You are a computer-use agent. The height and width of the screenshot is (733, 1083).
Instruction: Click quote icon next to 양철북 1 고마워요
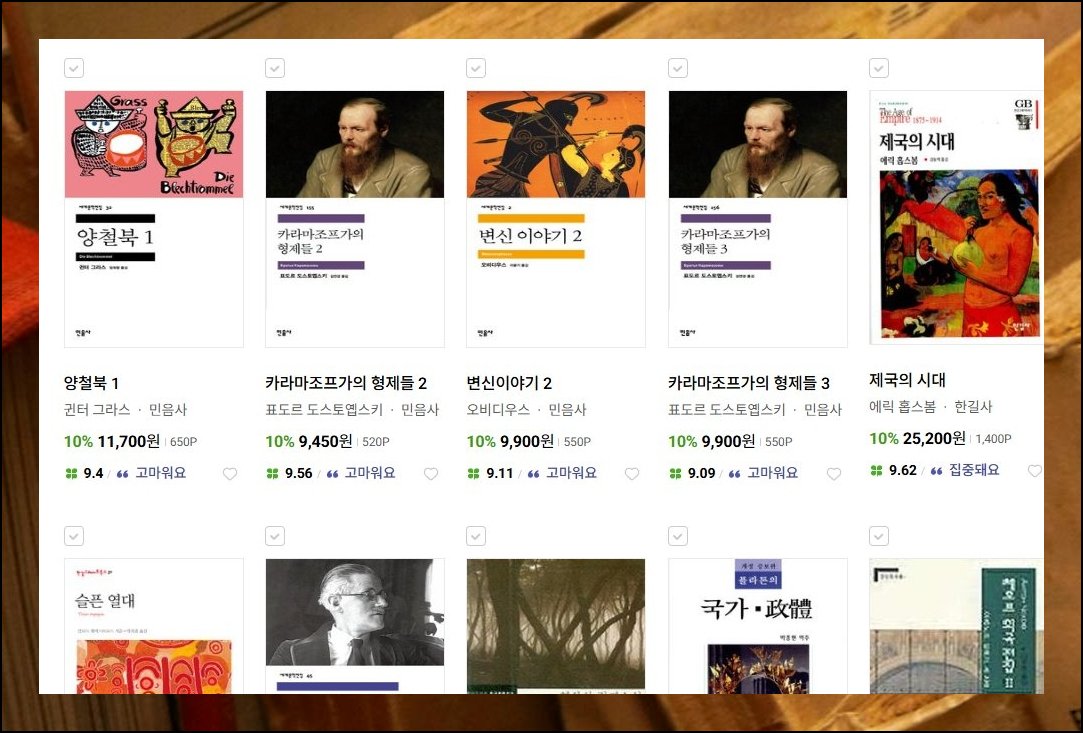click(x=123, y=474)
